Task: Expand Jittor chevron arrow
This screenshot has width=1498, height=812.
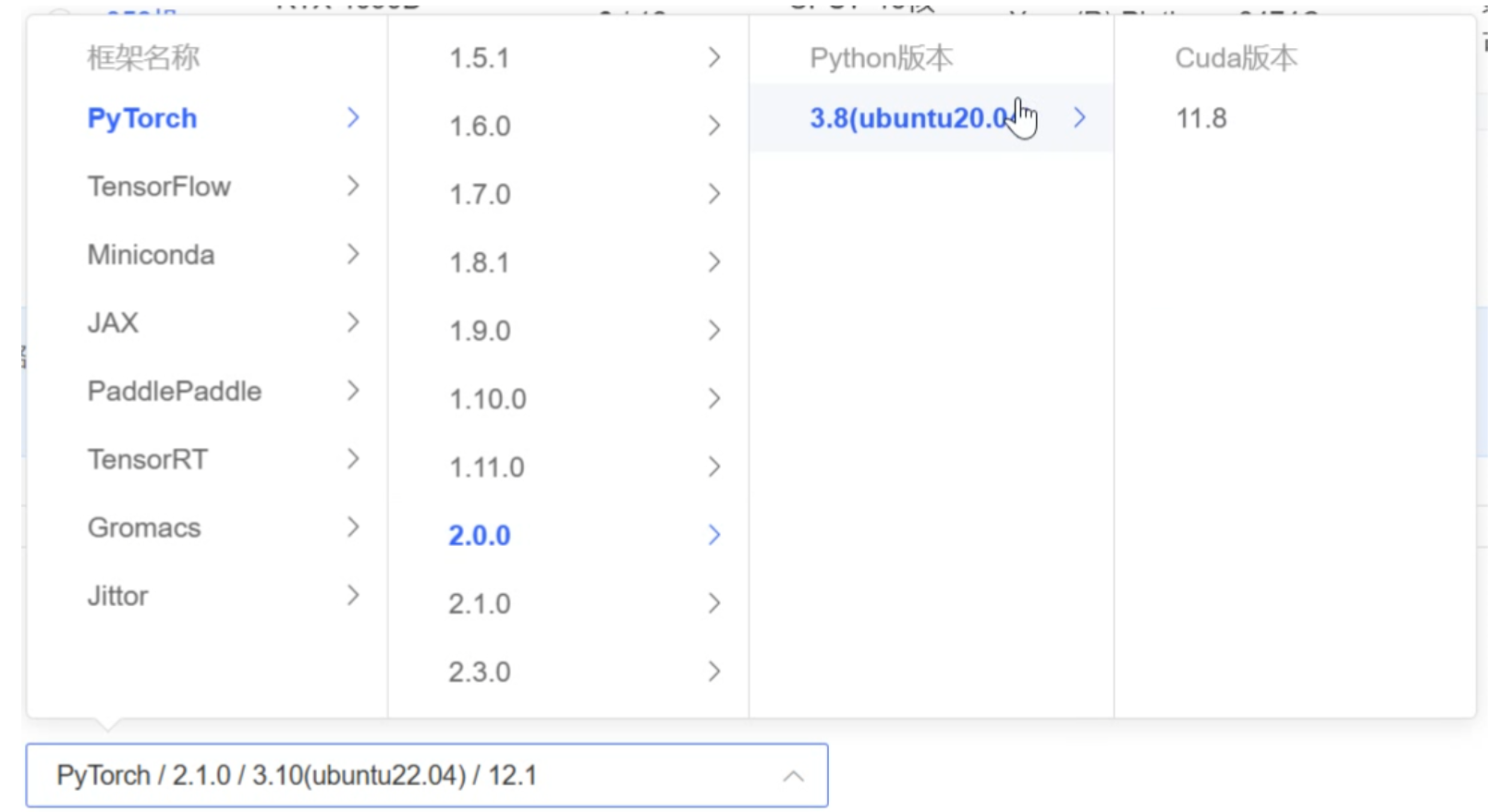Action: [353, 595]
